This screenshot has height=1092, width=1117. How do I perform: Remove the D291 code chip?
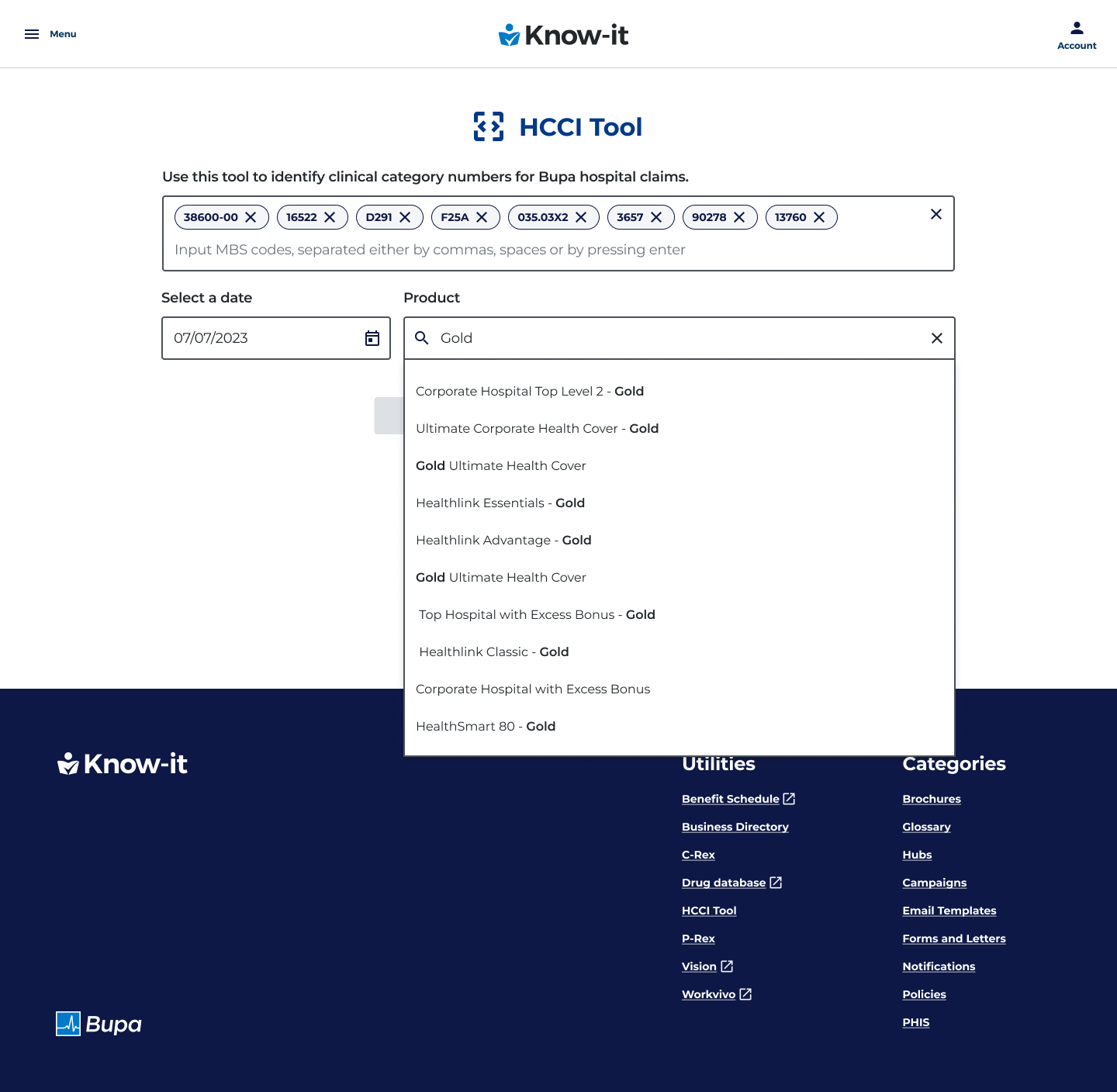coord(405,217)
